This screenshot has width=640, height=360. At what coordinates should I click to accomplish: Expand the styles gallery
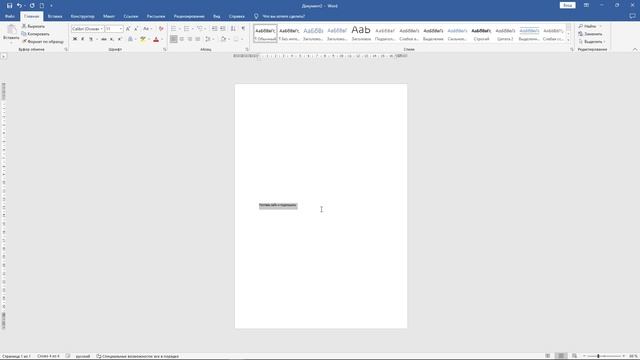[x=568, y=40]
